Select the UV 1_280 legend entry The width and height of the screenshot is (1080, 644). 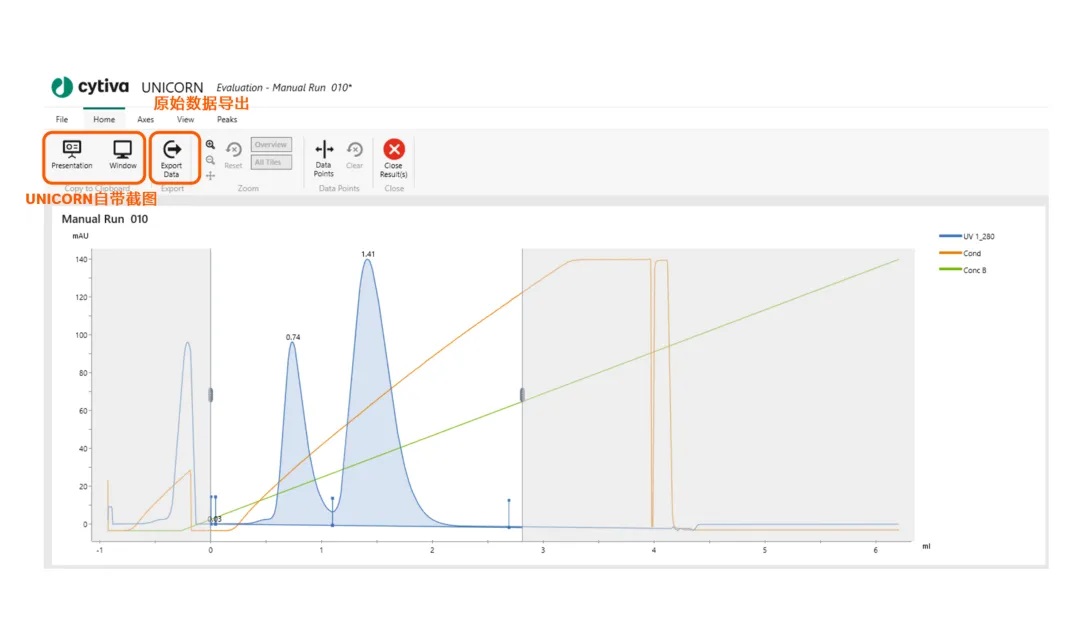[967, 236]
